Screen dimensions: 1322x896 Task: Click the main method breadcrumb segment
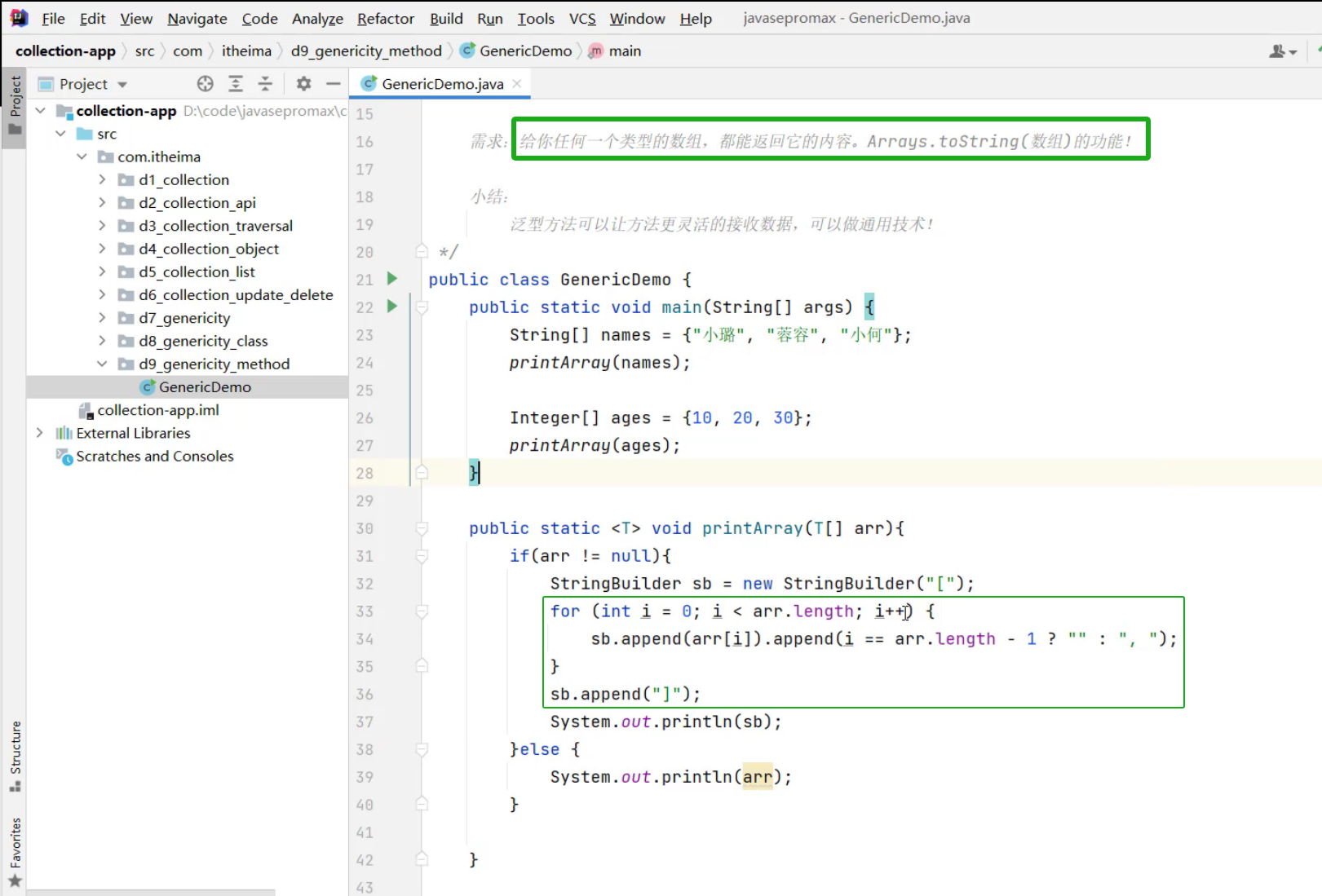(x=615, y=51)
